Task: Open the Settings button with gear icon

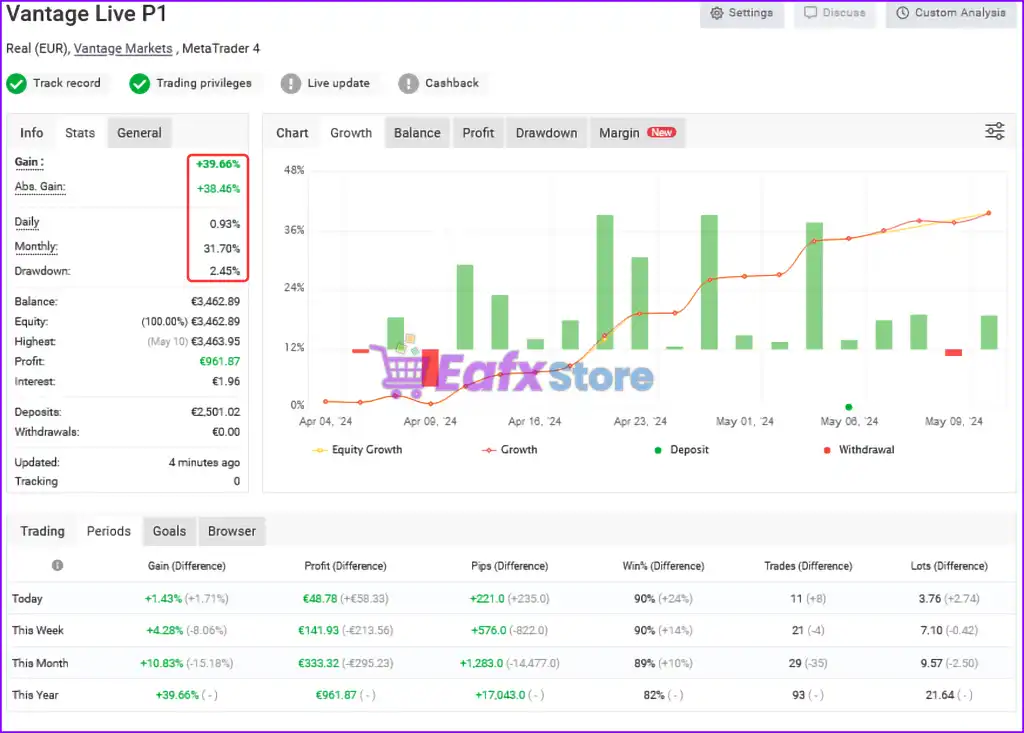Action: pos(741,13)
